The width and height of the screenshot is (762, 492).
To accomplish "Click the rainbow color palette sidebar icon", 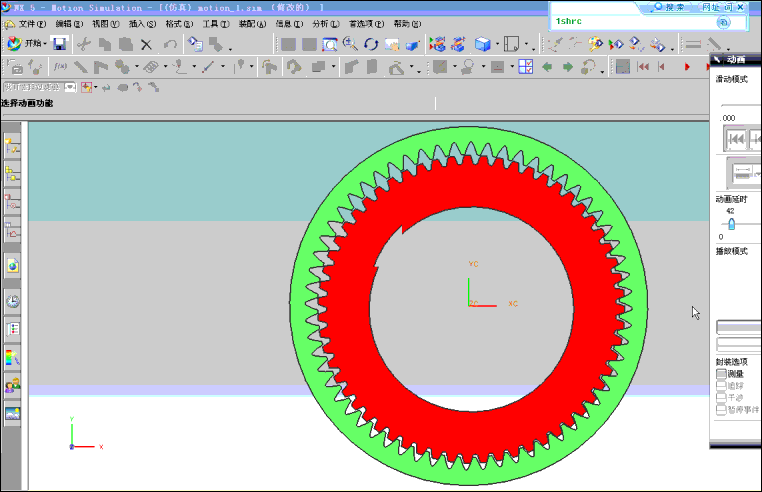I will (x=13, y=357).
